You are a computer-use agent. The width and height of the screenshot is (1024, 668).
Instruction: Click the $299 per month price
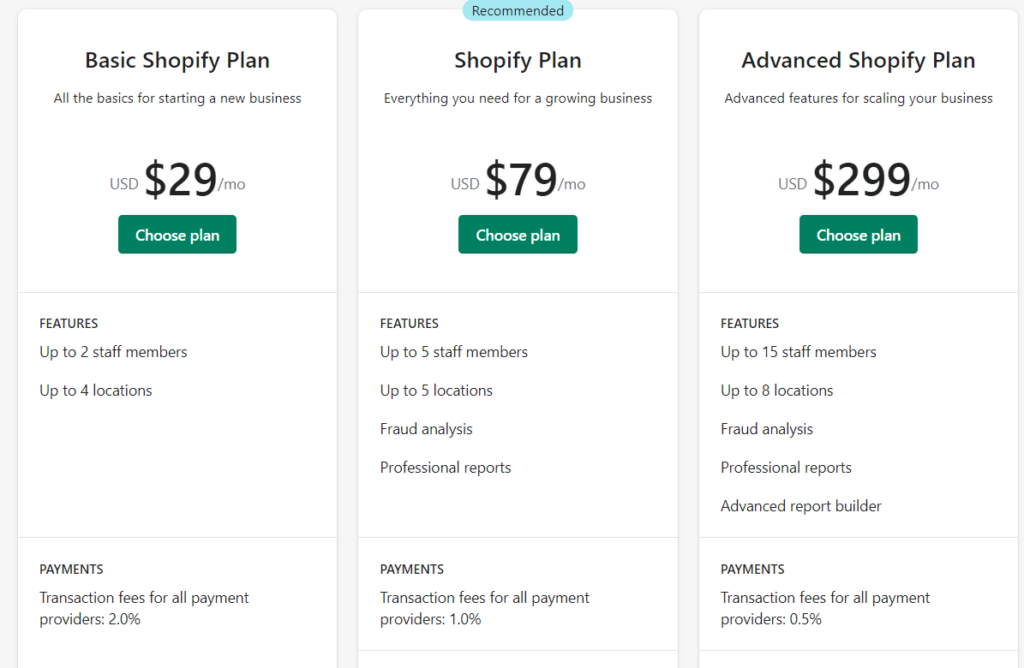coord(858,180)
